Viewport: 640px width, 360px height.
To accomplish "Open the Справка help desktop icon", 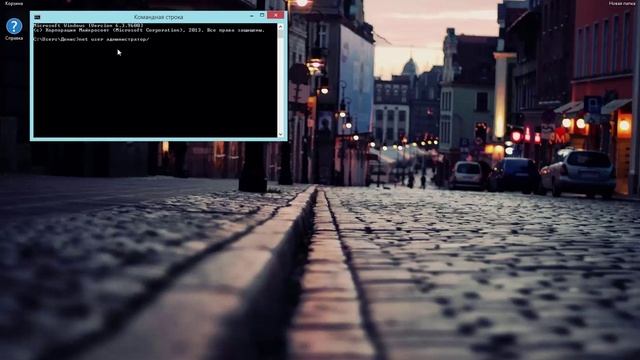I will [x=14, y=27].
